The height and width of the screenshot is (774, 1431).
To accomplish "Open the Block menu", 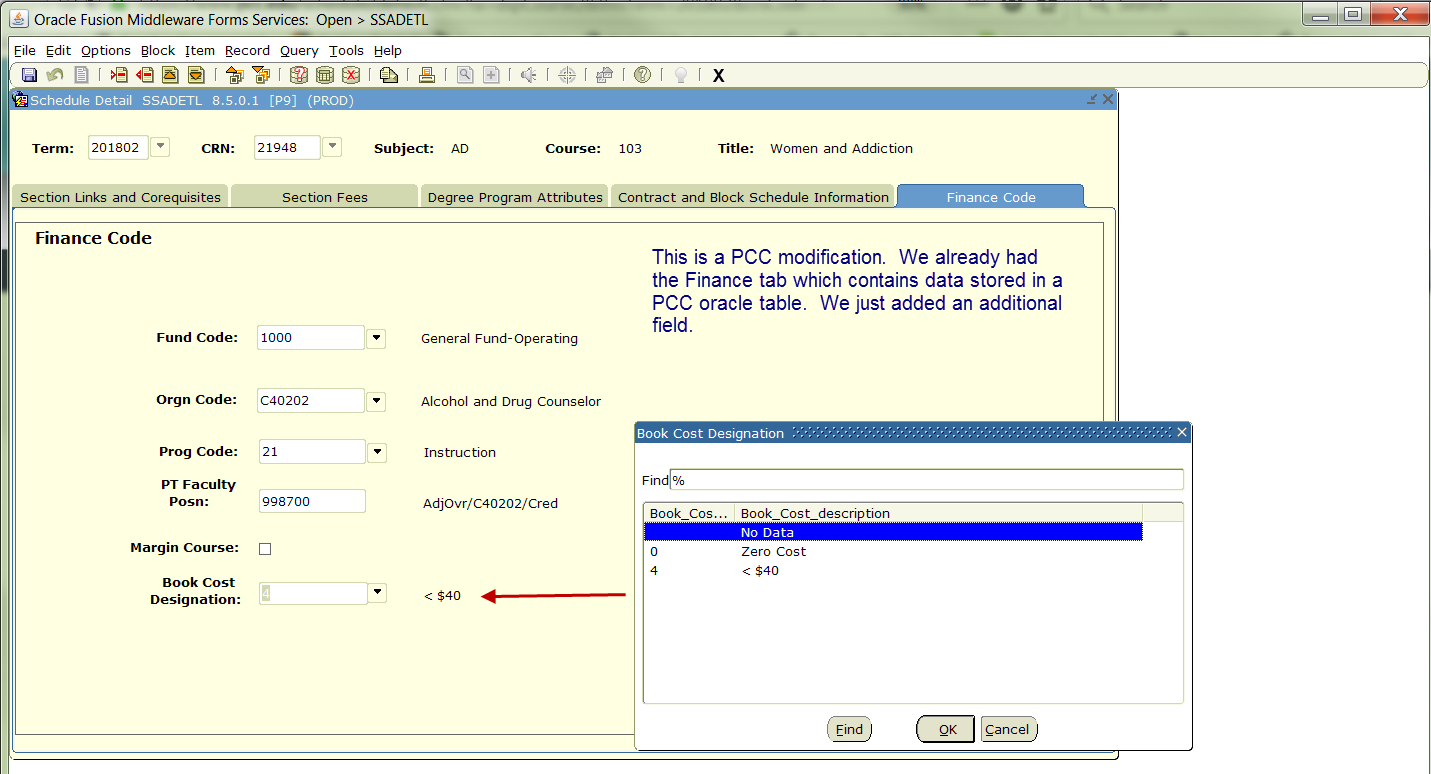I will point(158,50).
